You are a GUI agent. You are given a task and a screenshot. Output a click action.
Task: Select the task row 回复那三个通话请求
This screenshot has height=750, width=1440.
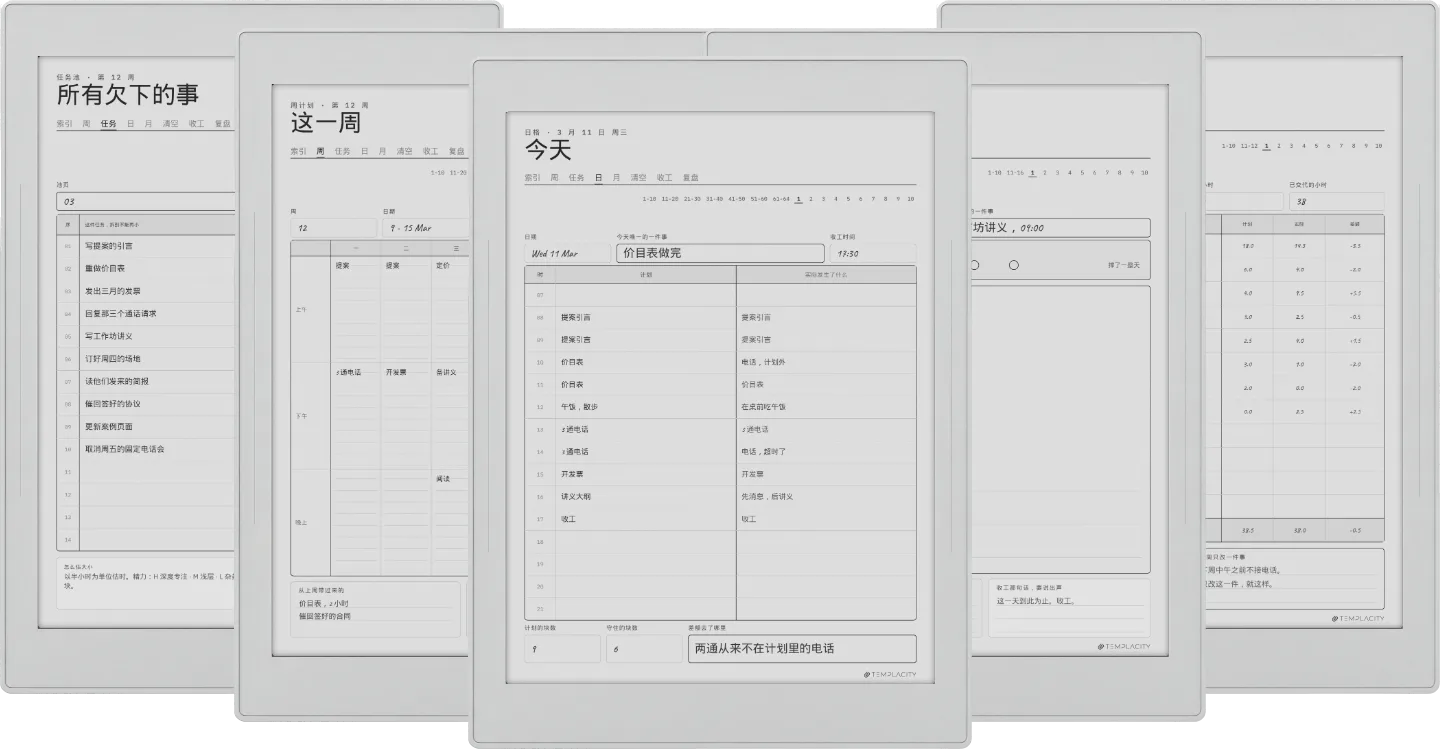146,314
